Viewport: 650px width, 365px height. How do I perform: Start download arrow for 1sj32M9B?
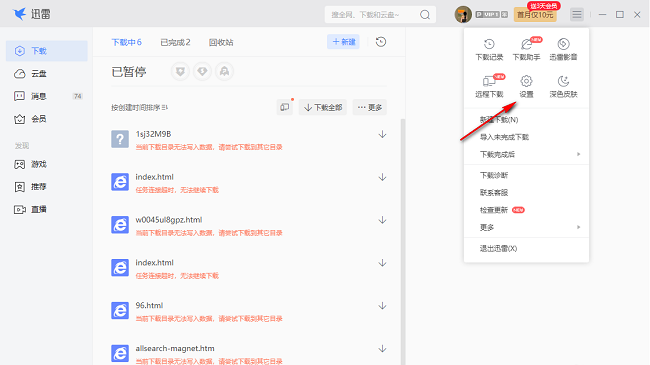click(x=382, y=134)
